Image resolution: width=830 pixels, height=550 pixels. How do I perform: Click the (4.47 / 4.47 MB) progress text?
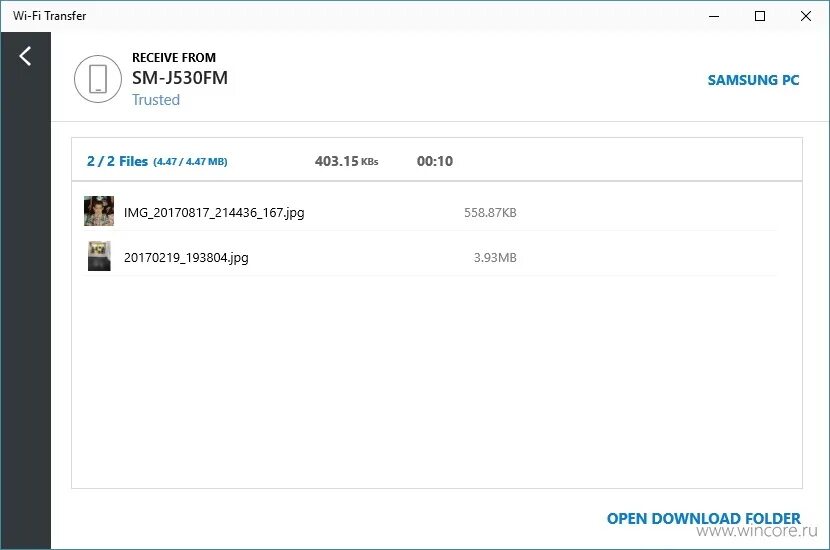pos(190,161)
